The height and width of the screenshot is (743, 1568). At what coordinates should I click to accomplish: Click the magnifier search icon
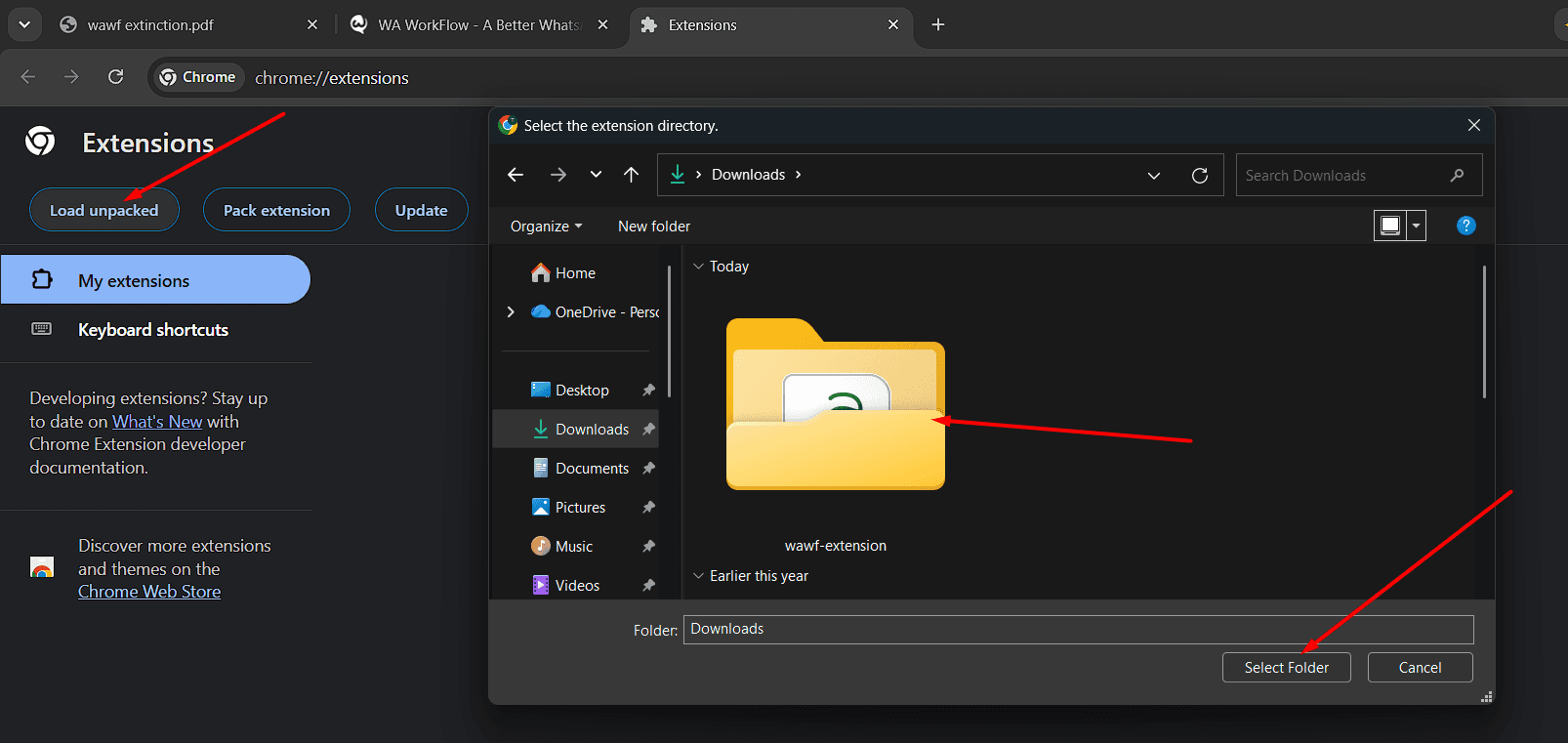[1457, 176]
